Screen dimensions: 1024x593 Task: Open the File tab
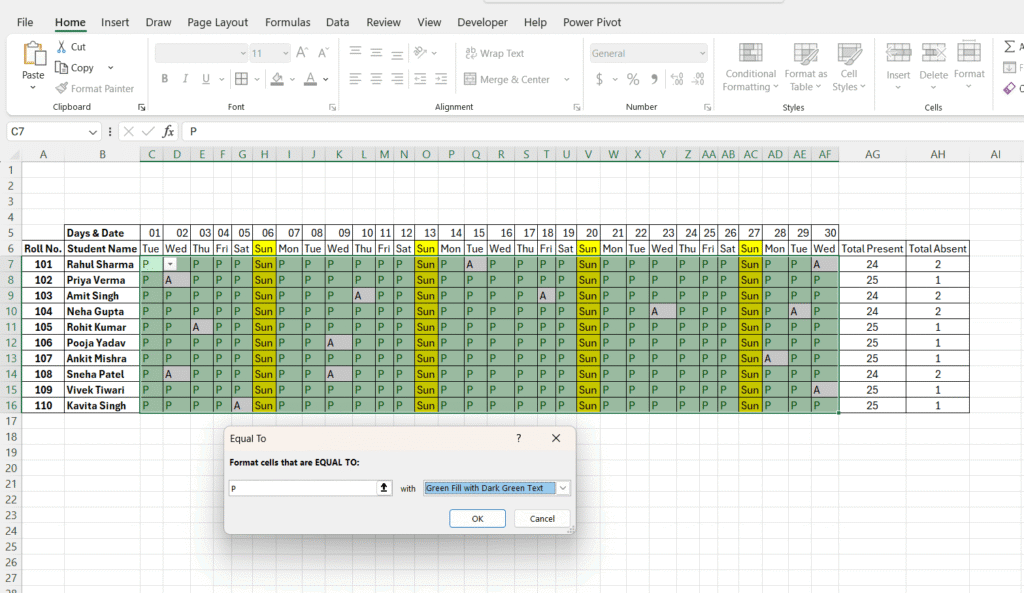(x=25, y=22)
